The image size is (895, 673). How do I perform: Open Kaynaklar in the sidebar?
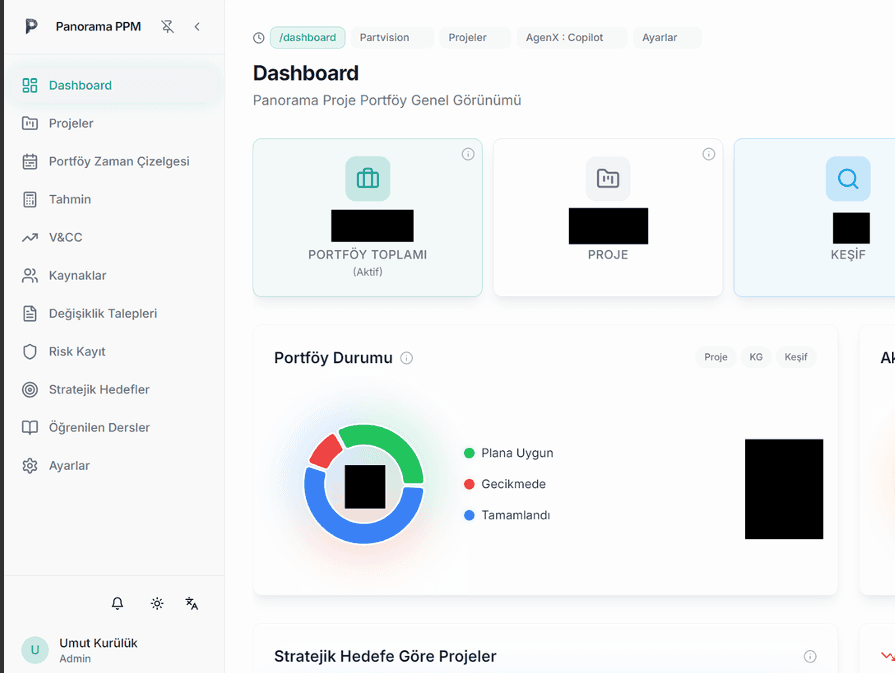tap(115, 275)
